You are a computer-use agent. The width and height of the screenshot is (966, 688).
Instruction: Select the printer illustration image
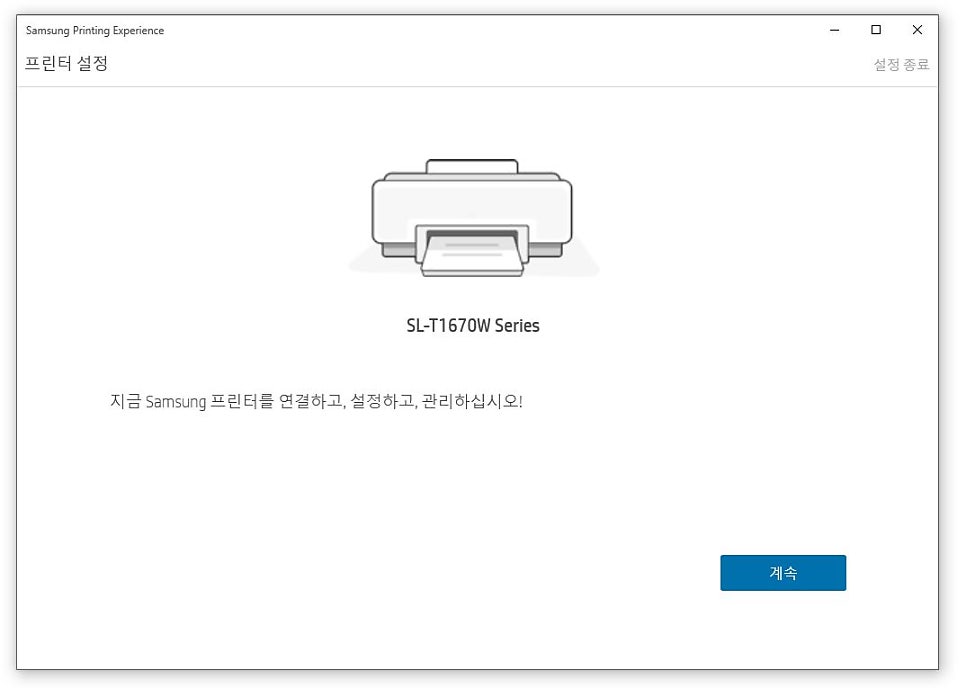click(470, 215)
